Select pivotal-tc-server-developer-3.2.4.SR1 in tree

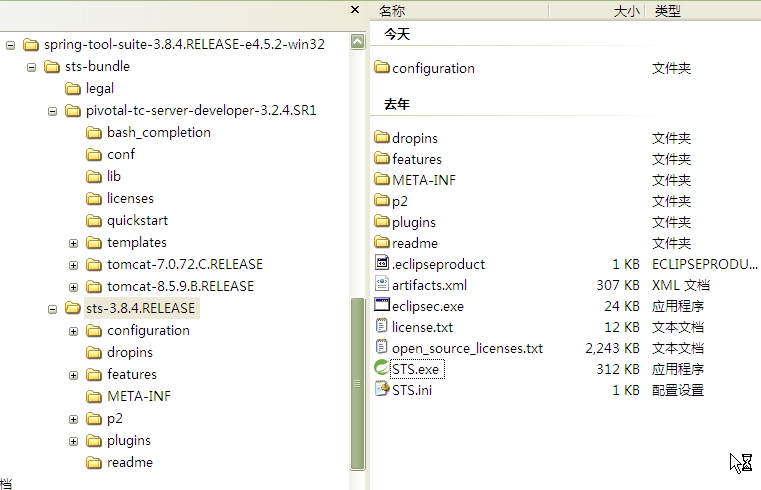(x=201, y=111)
